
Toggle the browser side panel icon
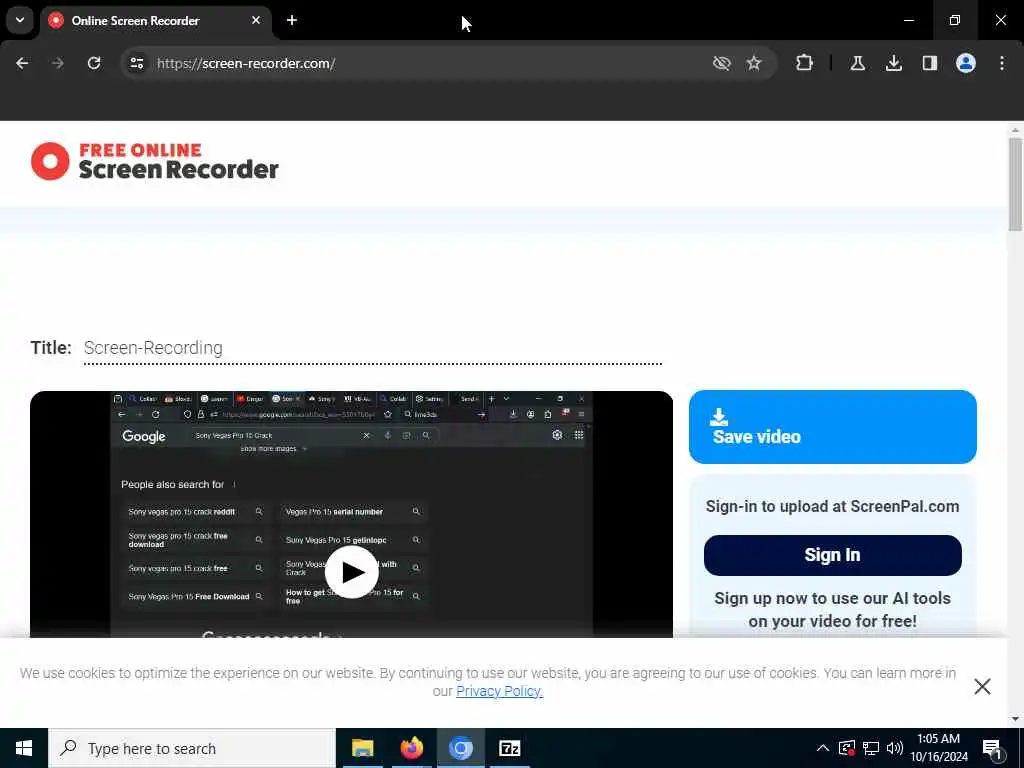[930, 63]
